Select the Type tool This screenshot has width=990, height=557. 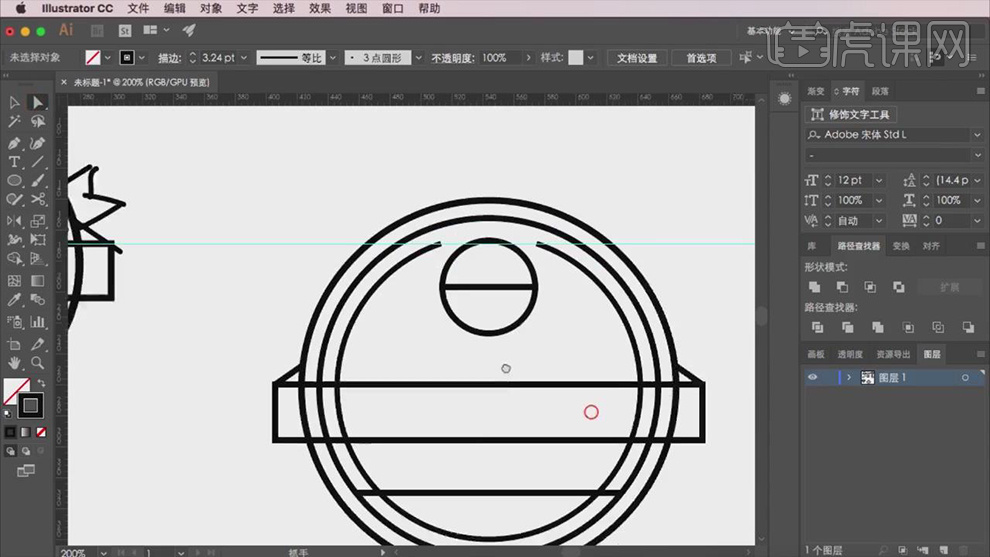(14, 162)
